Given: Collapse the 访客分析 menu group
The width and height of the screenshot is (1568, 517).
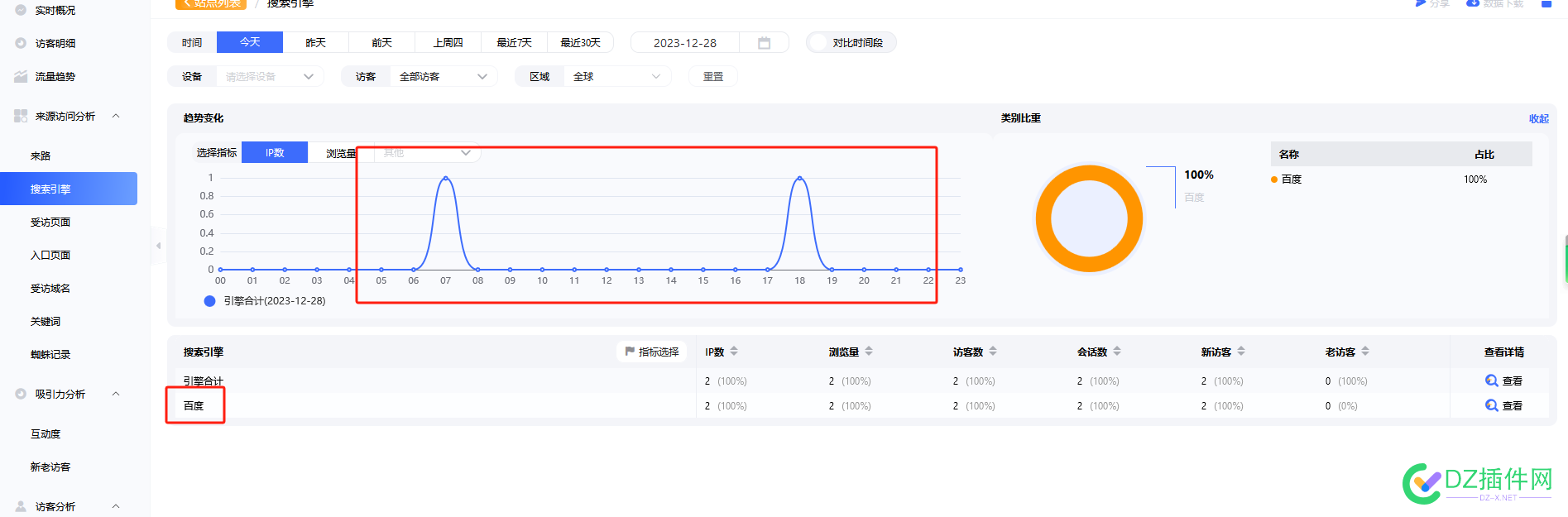Looking at the screenshot, I should [x=116, y=505].
